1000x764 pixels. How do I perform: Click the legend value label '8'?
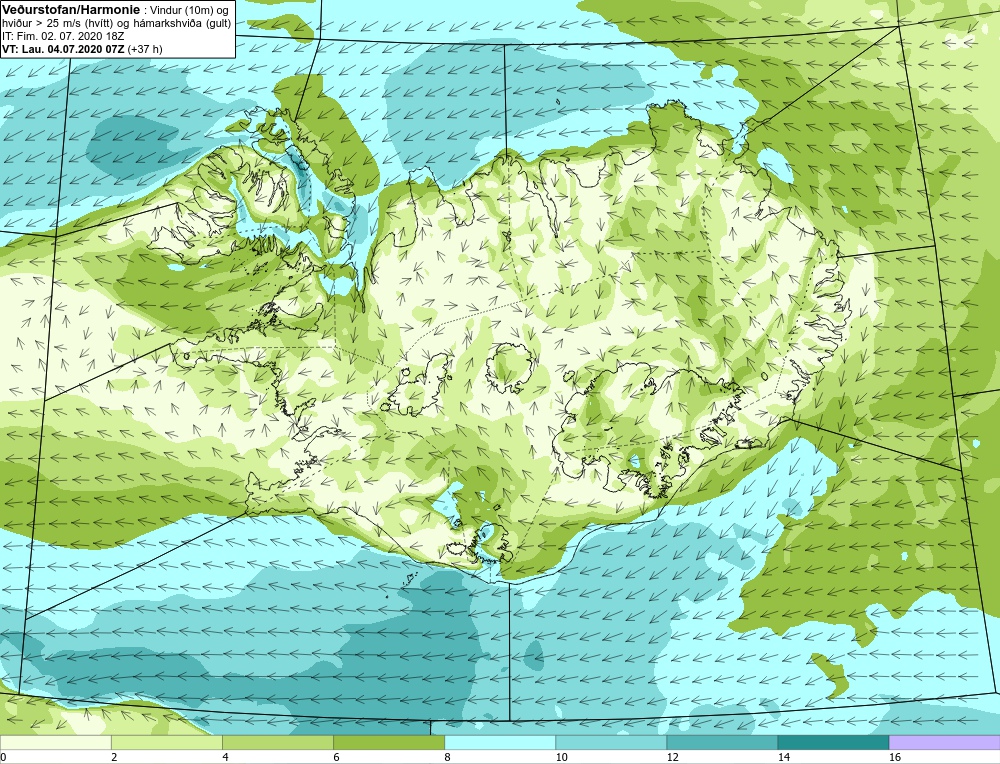pyautogui.click(x=447, y=757)
